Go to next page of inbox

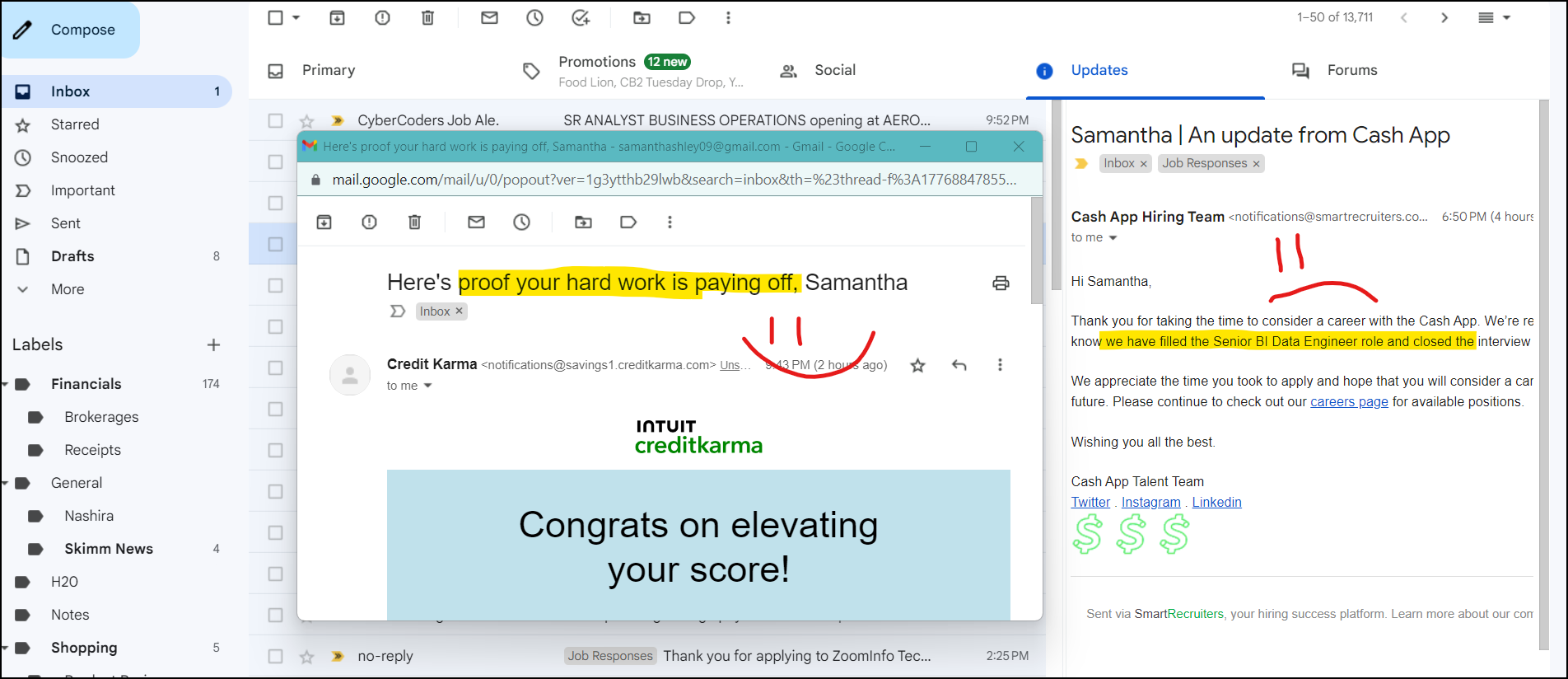pyautogui.click(x=1444, y=17)
